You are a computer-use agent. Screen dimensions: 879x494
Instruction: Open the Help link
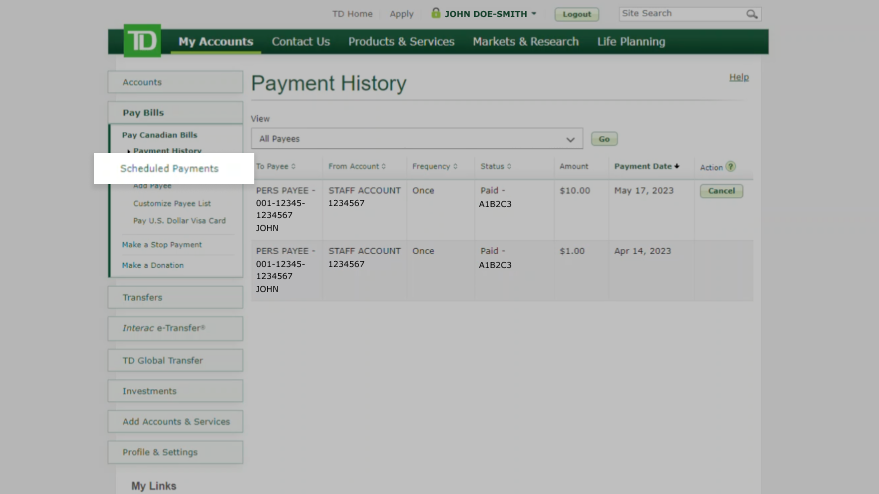click(739, 77)
